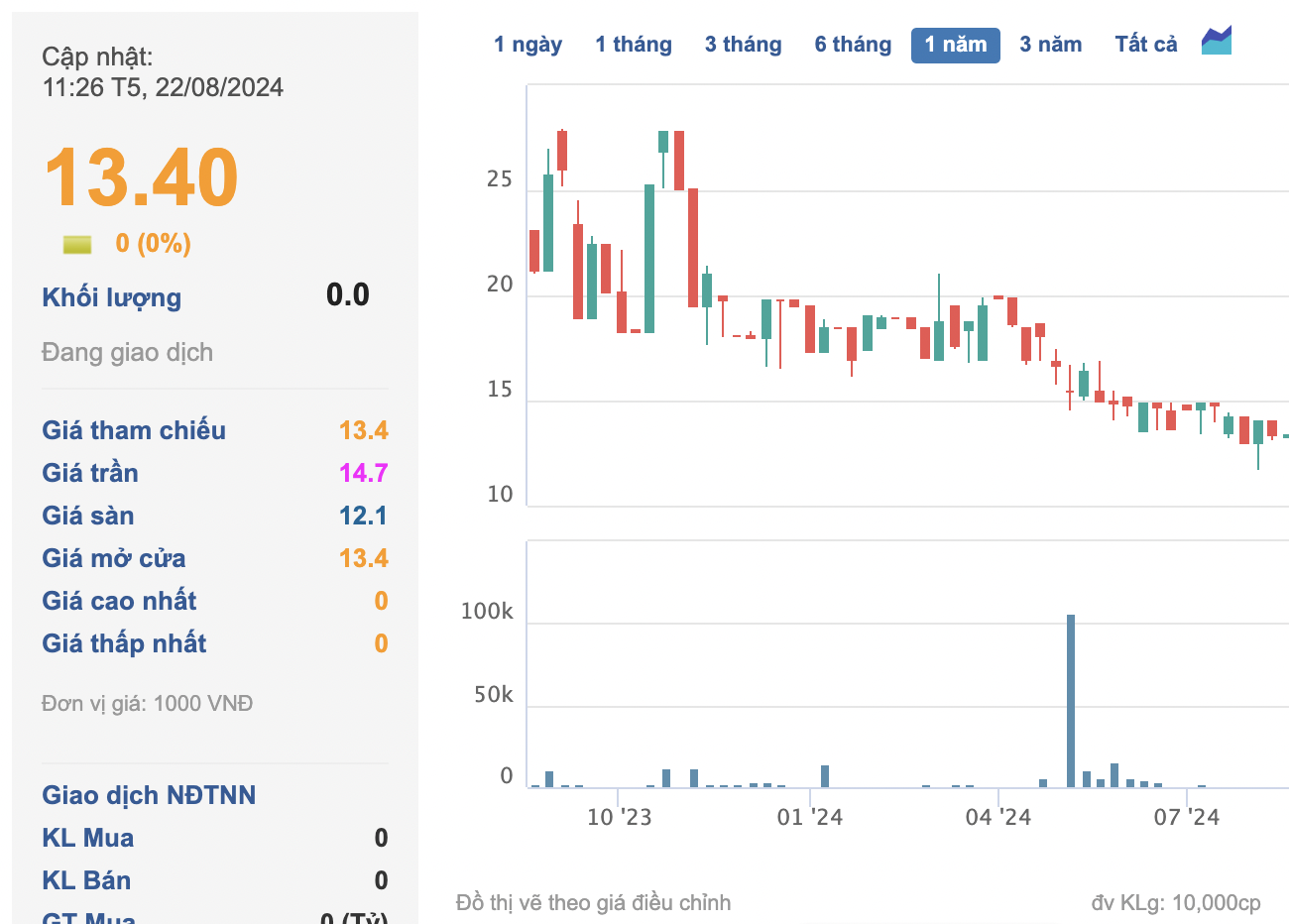Click the 'Giá trần' label
The height and width of the screenshot is (924, 1289).
90,473
